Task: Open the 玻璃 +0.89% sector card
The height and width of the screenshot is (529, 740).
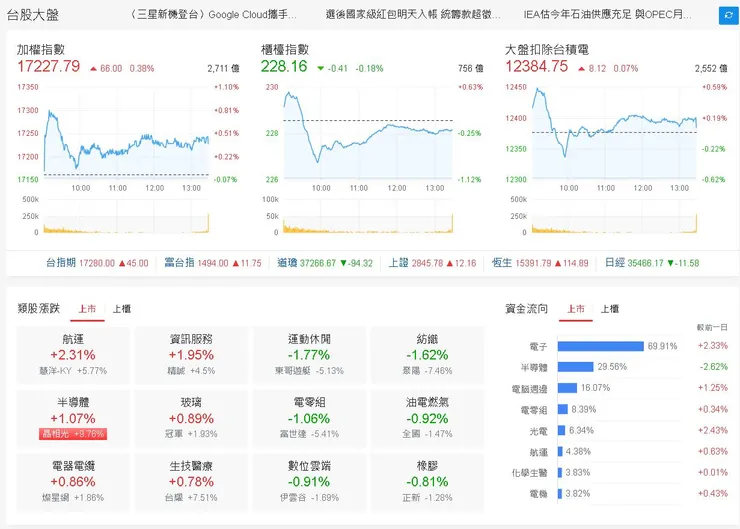Action: coord(191,419)
